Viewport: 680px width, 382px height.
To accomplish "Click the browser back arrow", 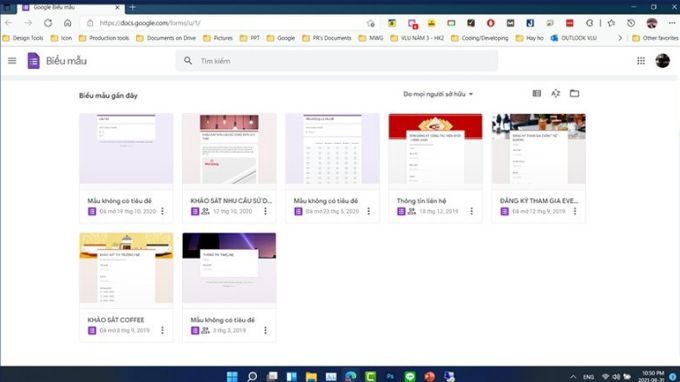I will click(x=9, y=23).
